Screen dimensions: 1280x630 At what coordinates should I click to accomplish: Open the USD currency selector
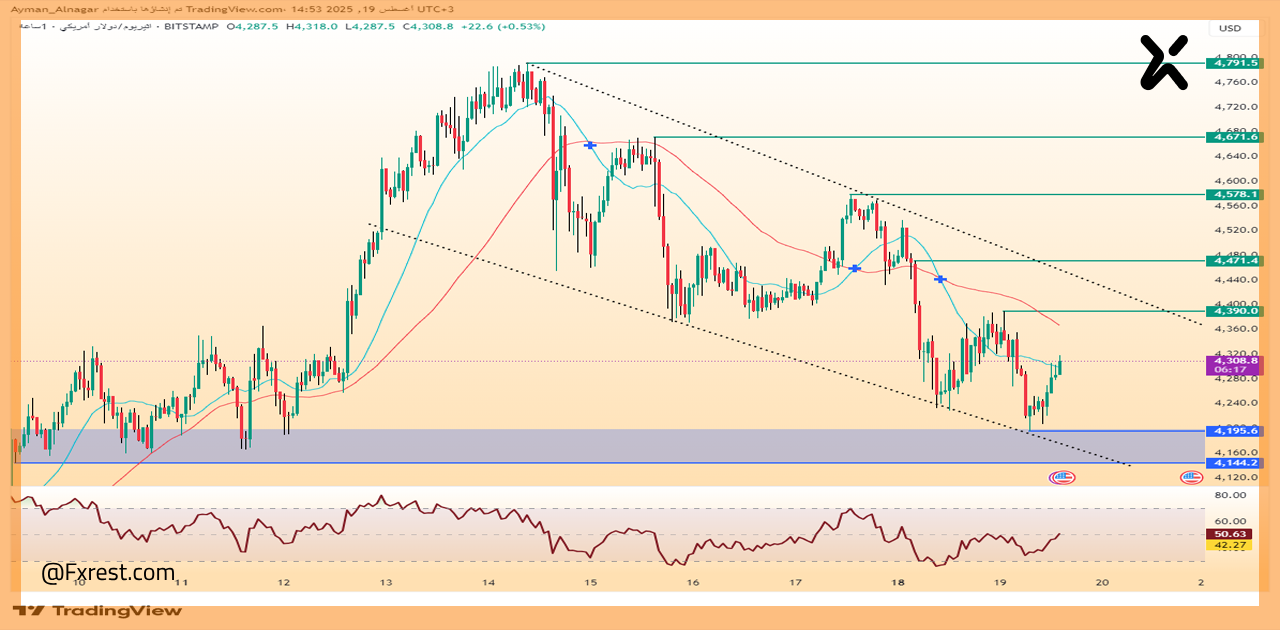tap(1229, 28)
